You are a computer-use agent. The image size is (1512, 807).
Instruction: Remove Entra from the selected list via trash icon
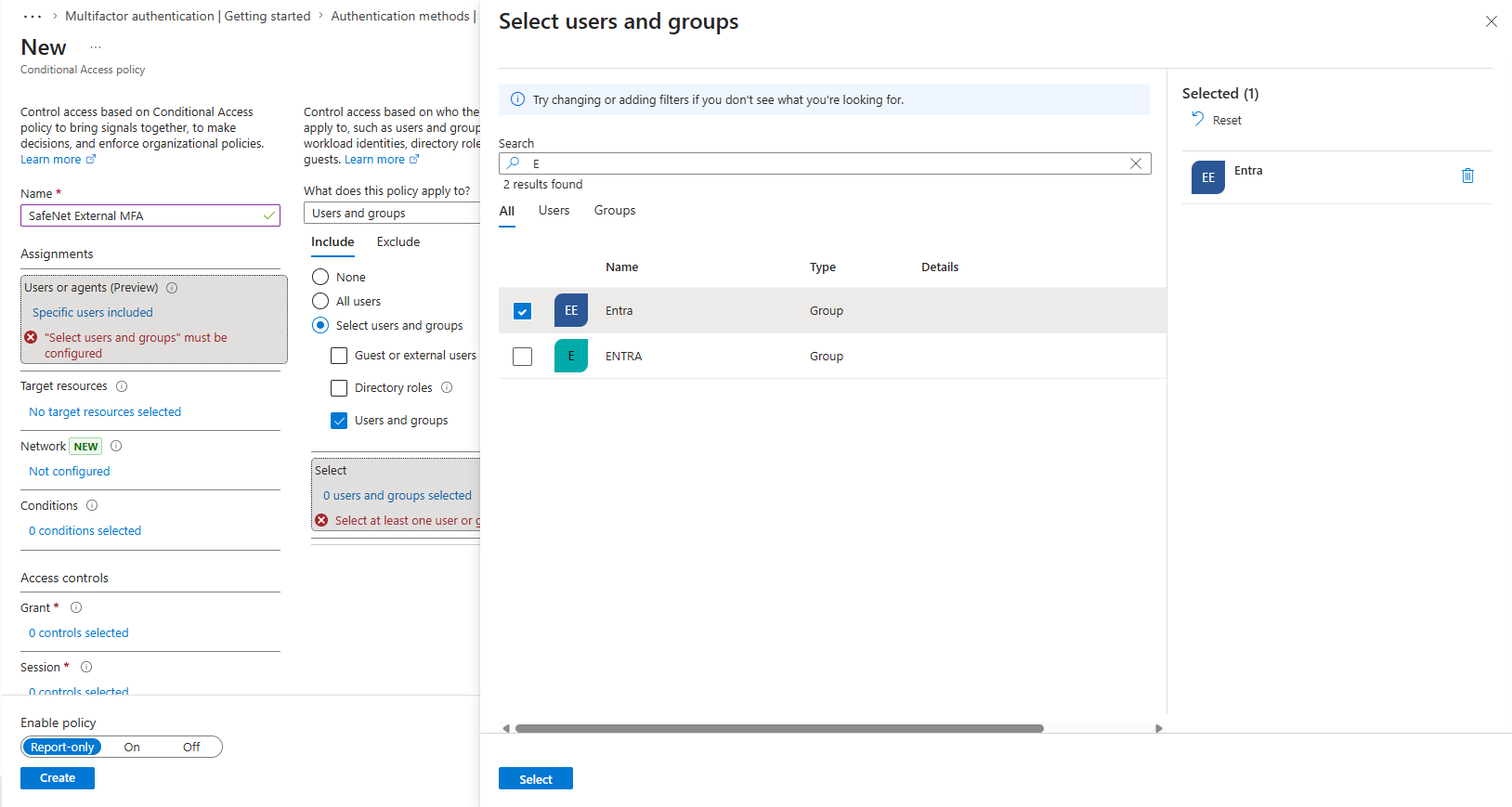[1467, 176]
